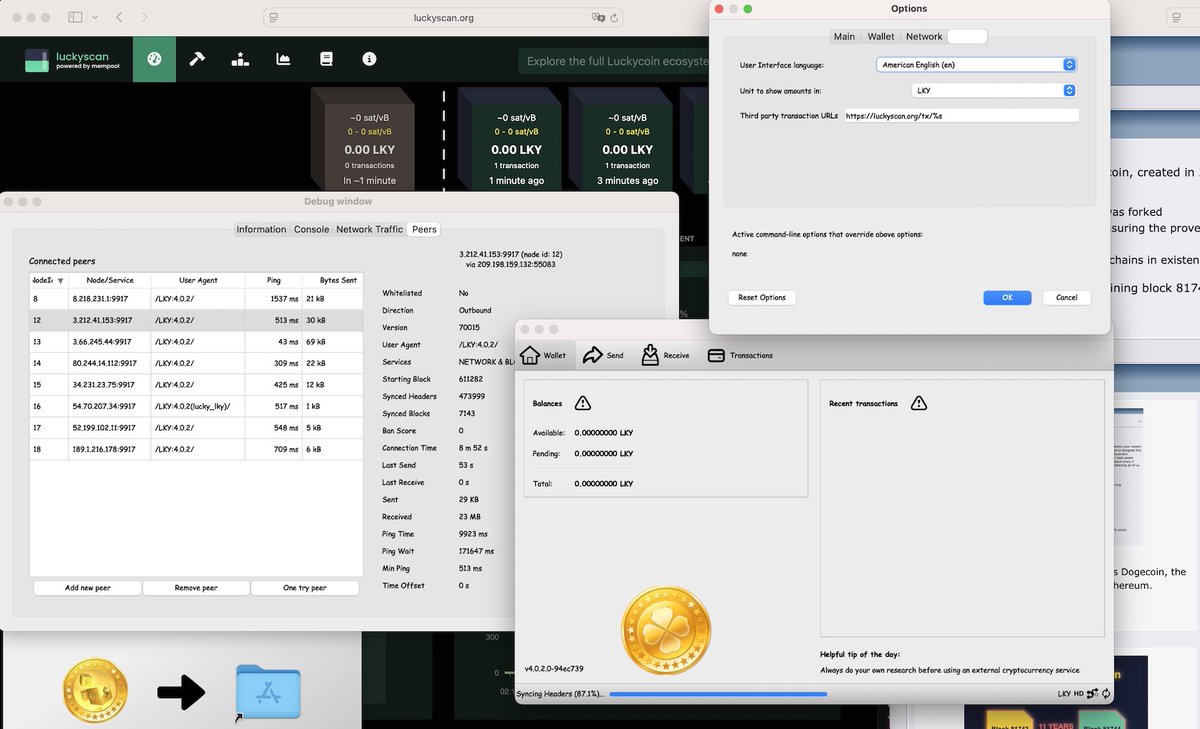
Task: Open the luckyscan dashboard icon
Action: coord(154,59)
